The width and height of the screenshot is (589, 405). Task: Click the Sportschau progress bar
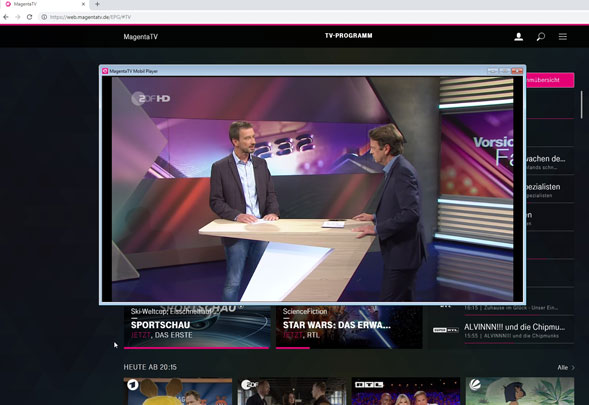(197, 348)
